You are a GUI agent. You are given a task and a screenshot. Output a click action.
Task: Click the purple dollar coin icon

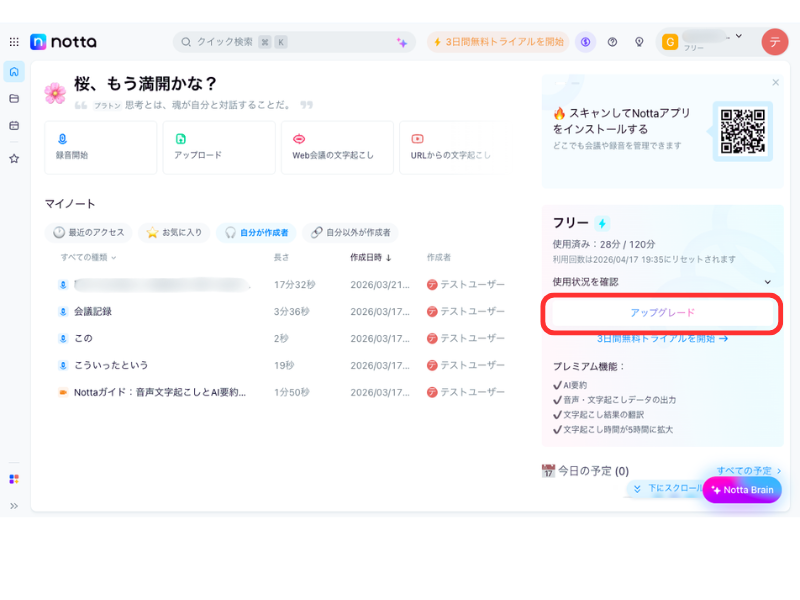pos(585,42)
